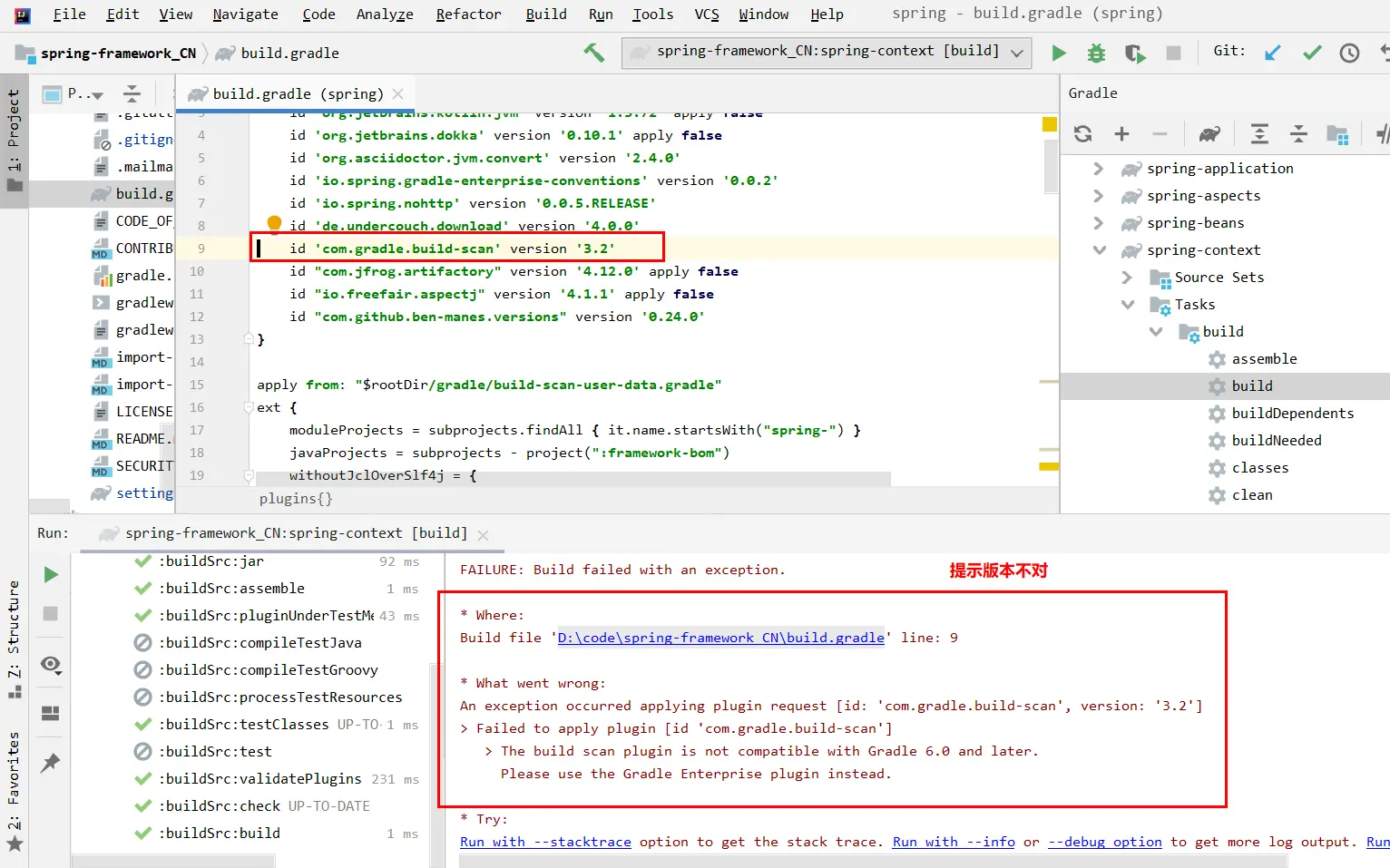Image resolution: width=1390 pixels, height=868 pixels.
Task: Open the build.gradle file link in output
Action: pos(720,638)
